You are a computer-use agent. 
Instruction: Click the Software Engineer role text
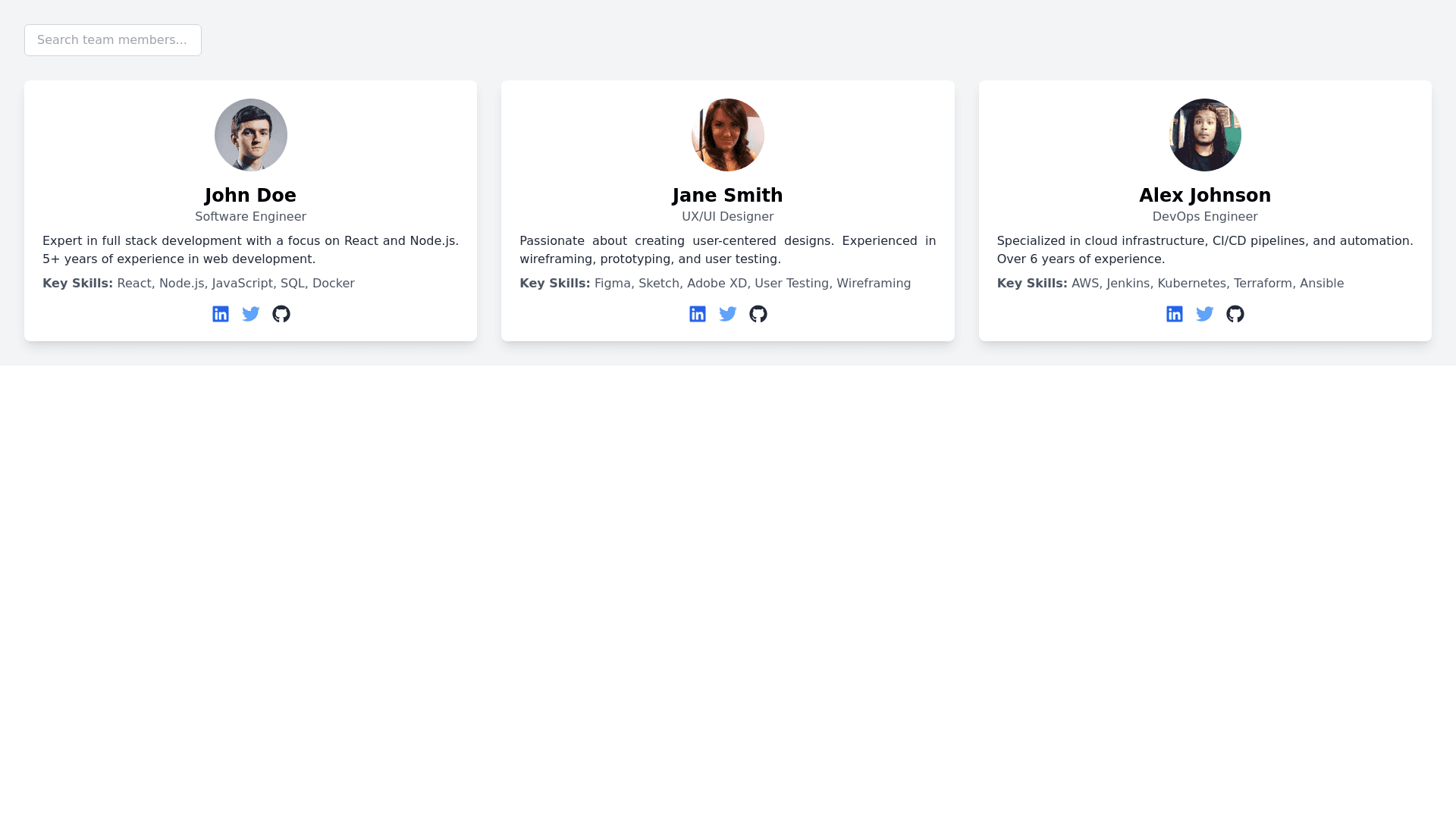[251, 217]
